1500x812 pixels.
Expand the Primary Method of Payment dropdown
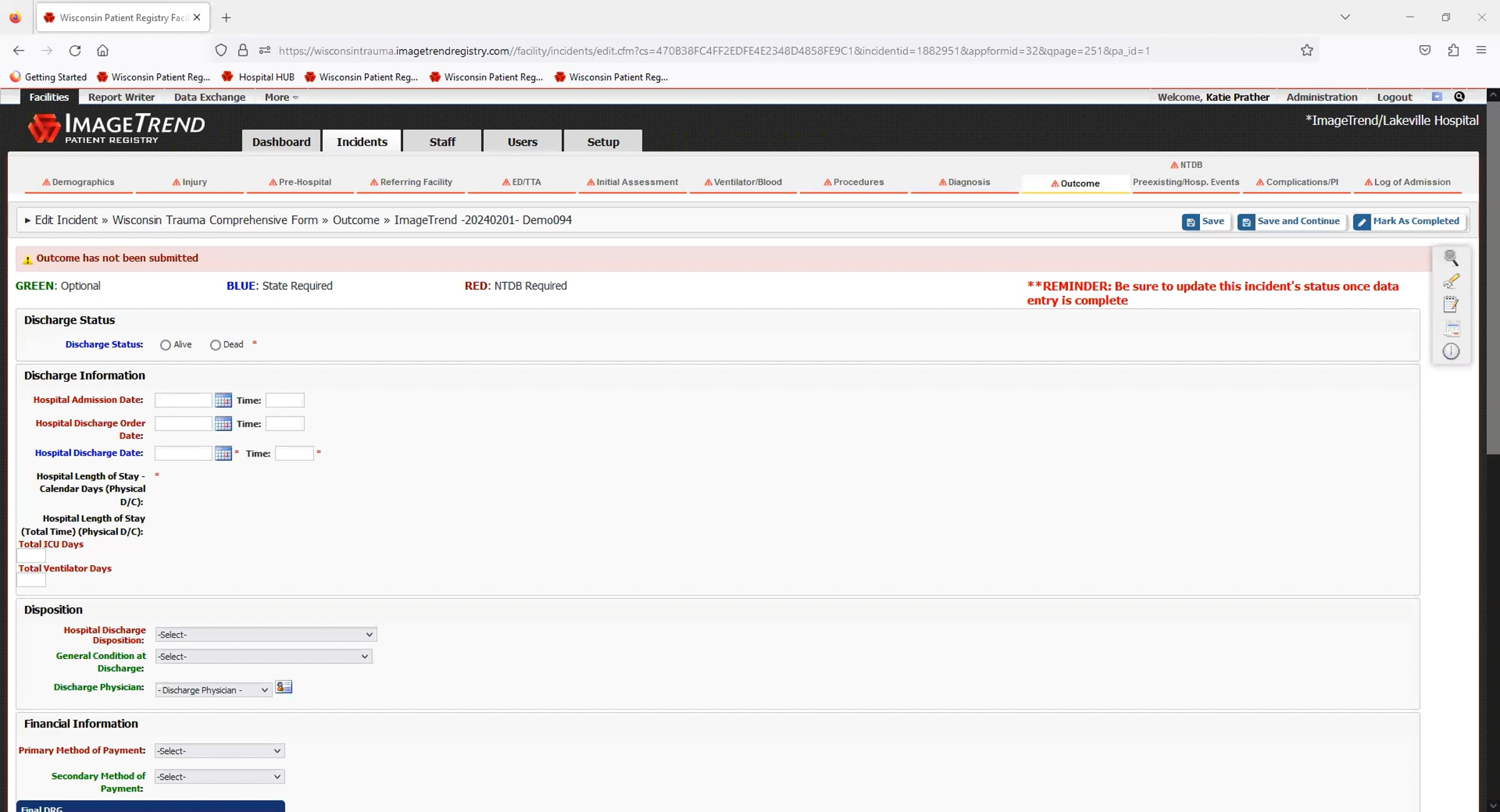(x=219, y=751)
